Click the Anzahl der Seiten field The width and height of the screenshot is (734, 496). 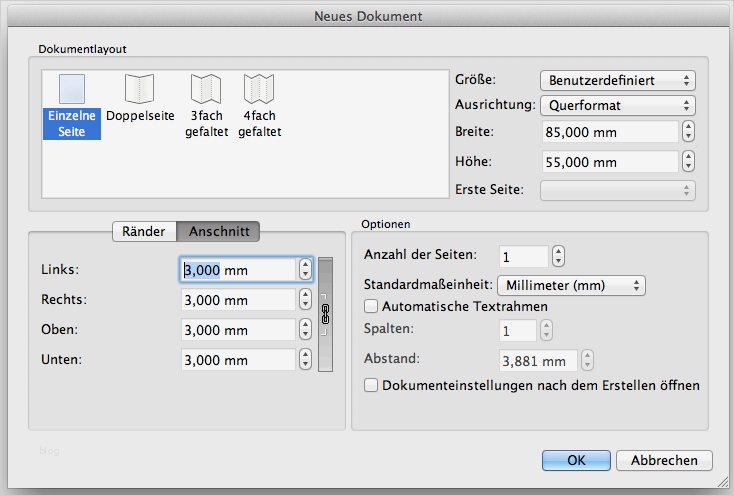[523, 256]
